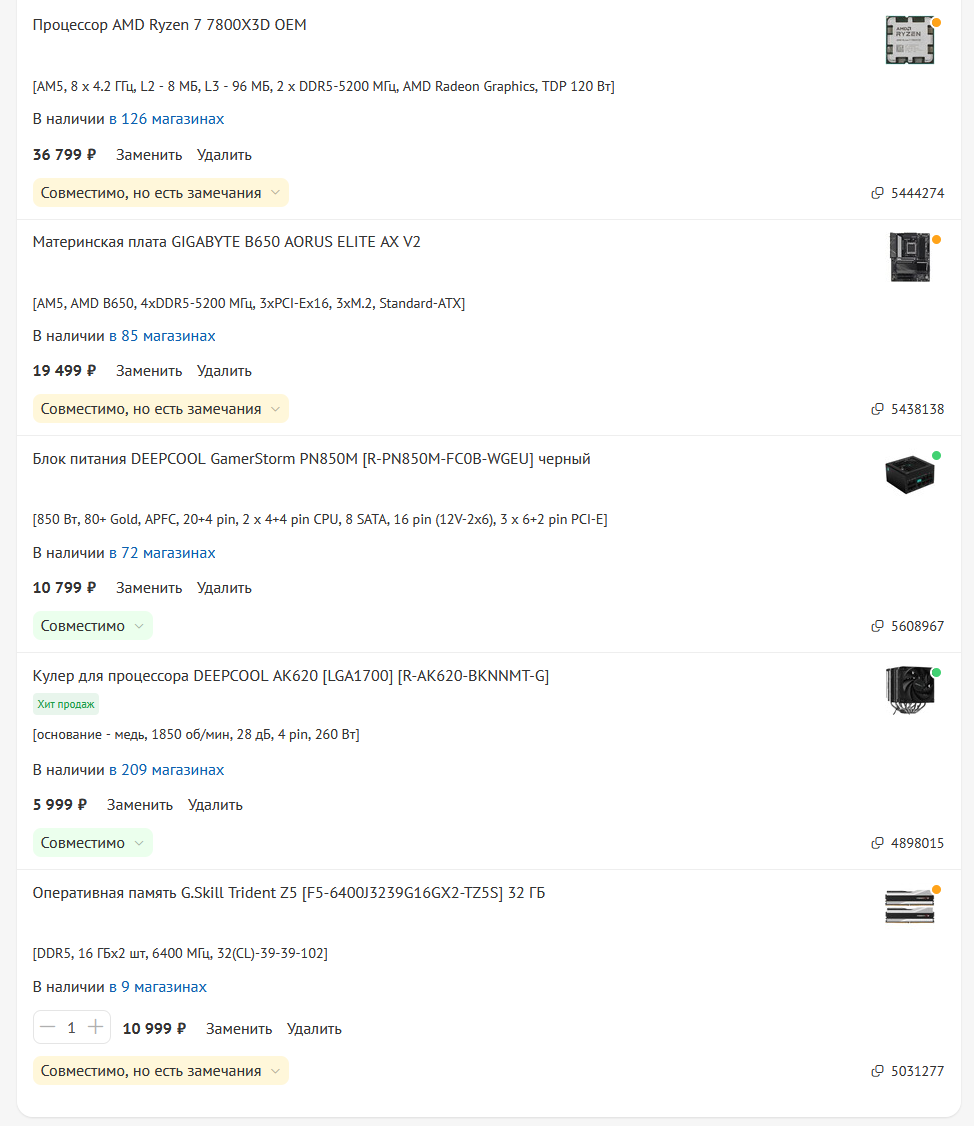The image size is (974, 1126).
Task: Expand power supply 'Совместимо' dropdown
Action: pyautogui.click(x=93, y=626)
